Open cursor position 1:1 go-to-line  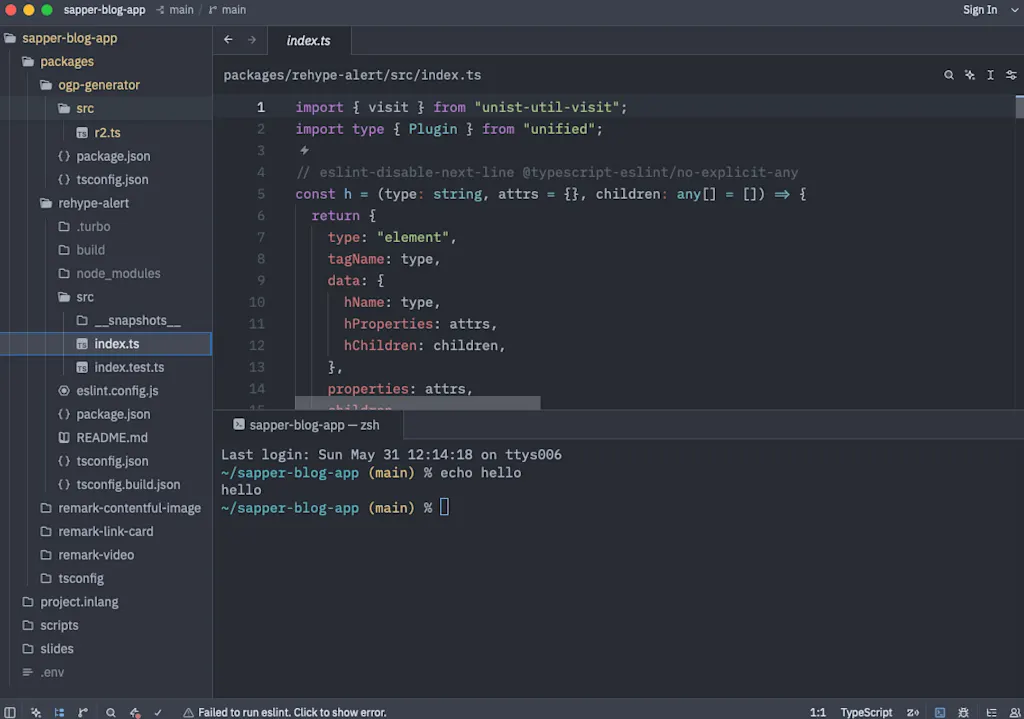point(818,712)
